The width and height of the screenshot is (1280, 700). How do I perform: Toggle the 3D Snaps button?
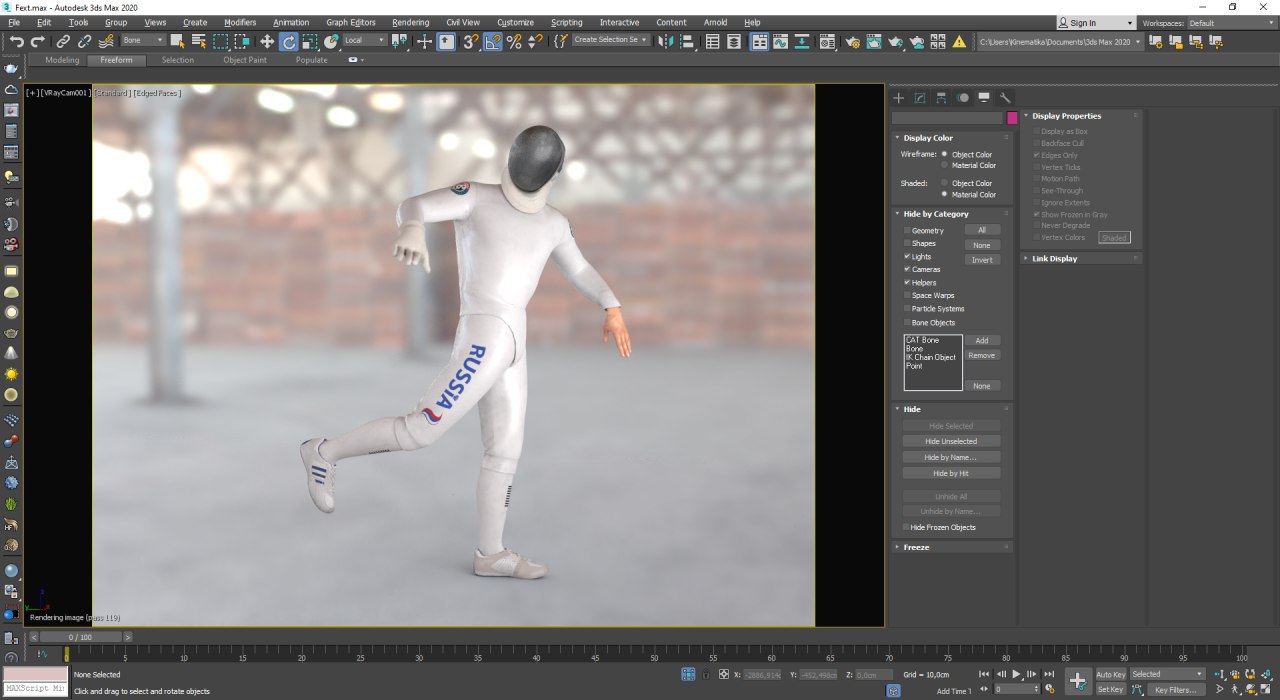pyautogui.click(x=470, y=41)
